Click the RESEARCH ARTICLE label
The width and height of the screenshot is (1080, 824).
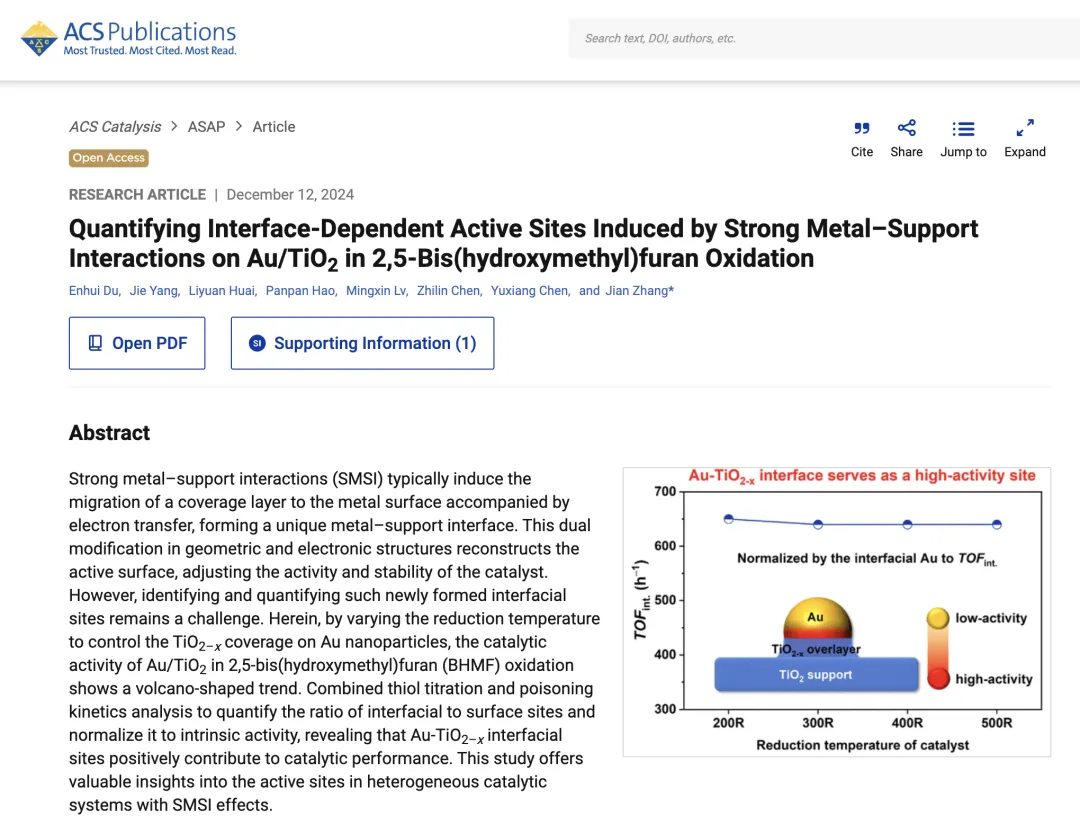click(137, 195)
